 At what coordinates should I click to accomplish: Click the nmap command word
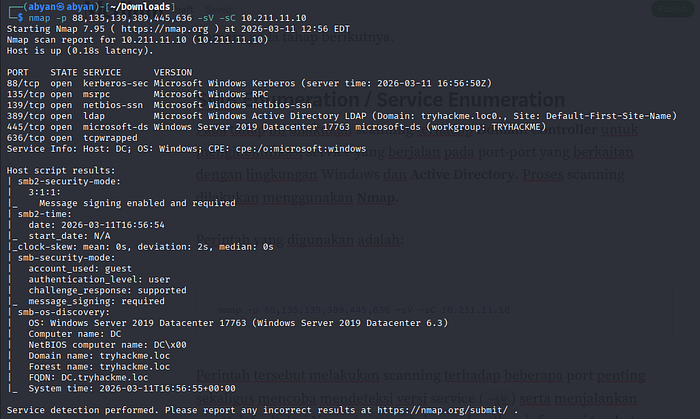(39, 18)
